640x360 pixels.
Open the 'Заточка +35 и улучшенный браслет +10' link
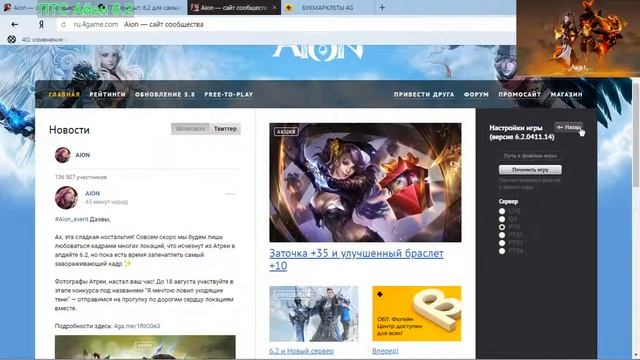coord(356,259)
